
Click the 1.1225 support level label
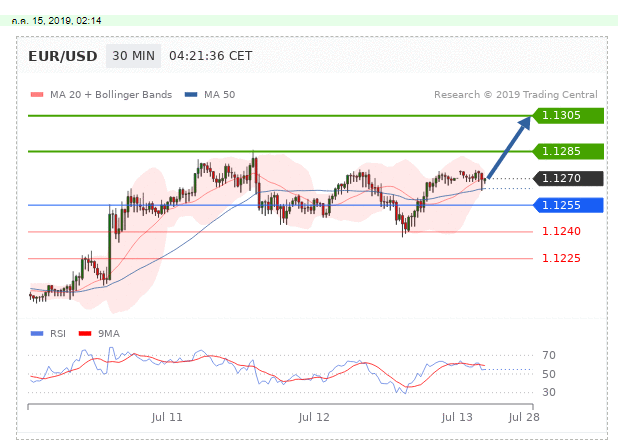(561, 259)
